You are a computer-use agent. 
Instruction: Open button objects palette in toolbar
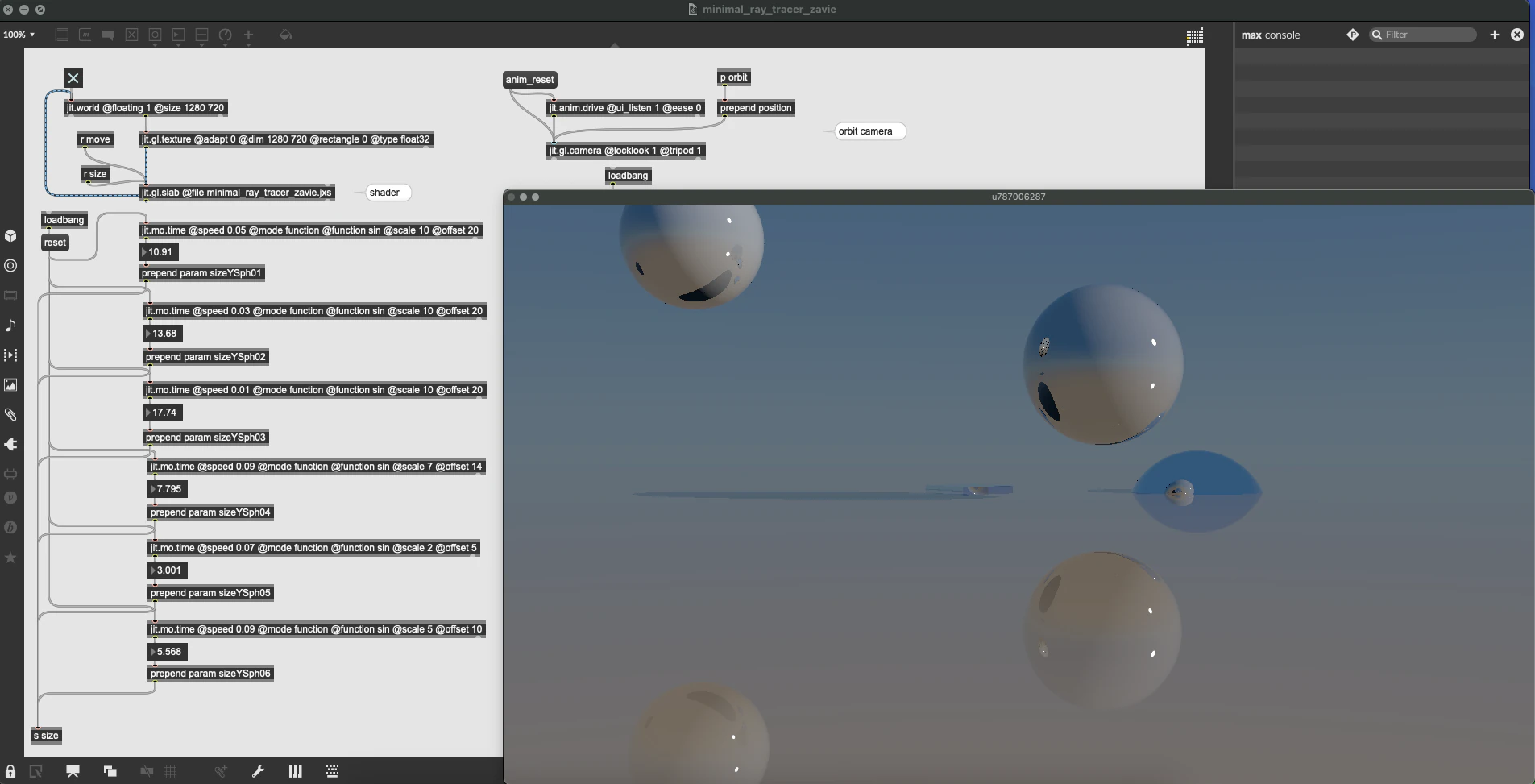click(155, 35)
